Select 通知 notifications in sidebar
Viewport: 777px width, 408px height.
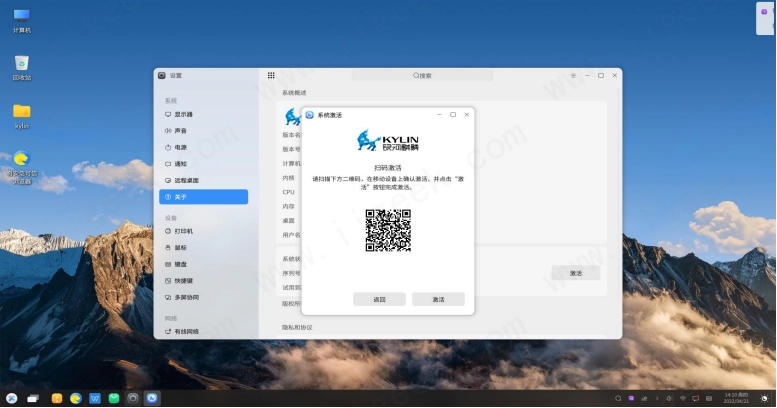(180, 164)
